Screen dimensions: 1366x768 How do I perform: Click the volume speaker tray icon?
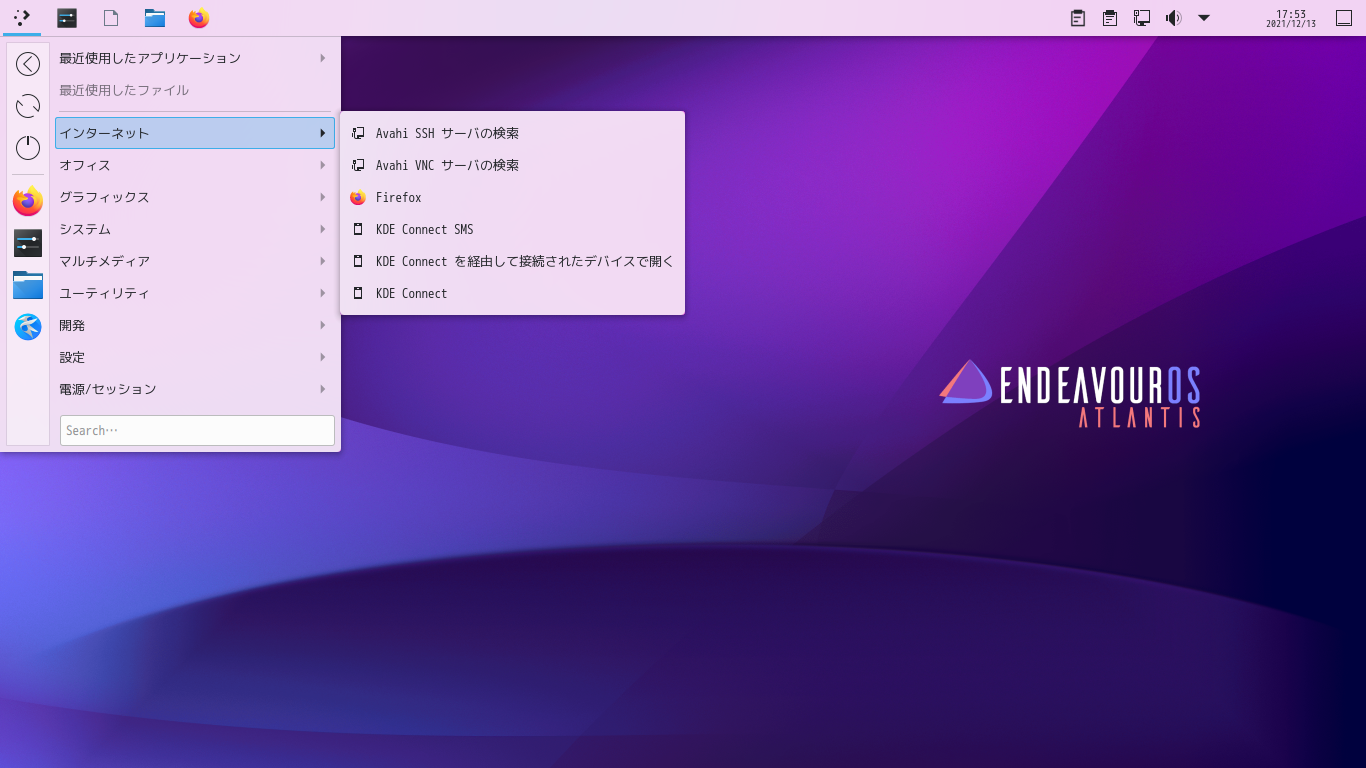[1174, 18]
